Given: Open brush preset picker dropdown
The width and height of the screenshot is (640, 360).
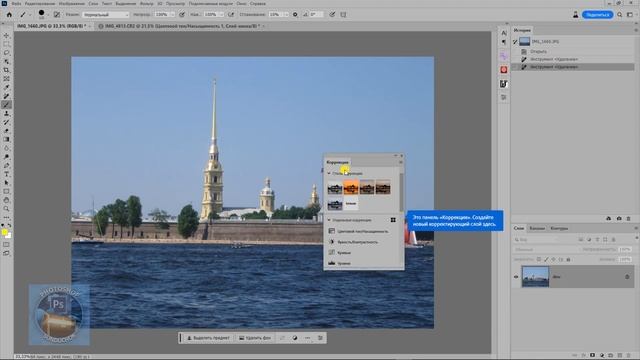Looking at the screenshot, I should [x=48, y=15].
